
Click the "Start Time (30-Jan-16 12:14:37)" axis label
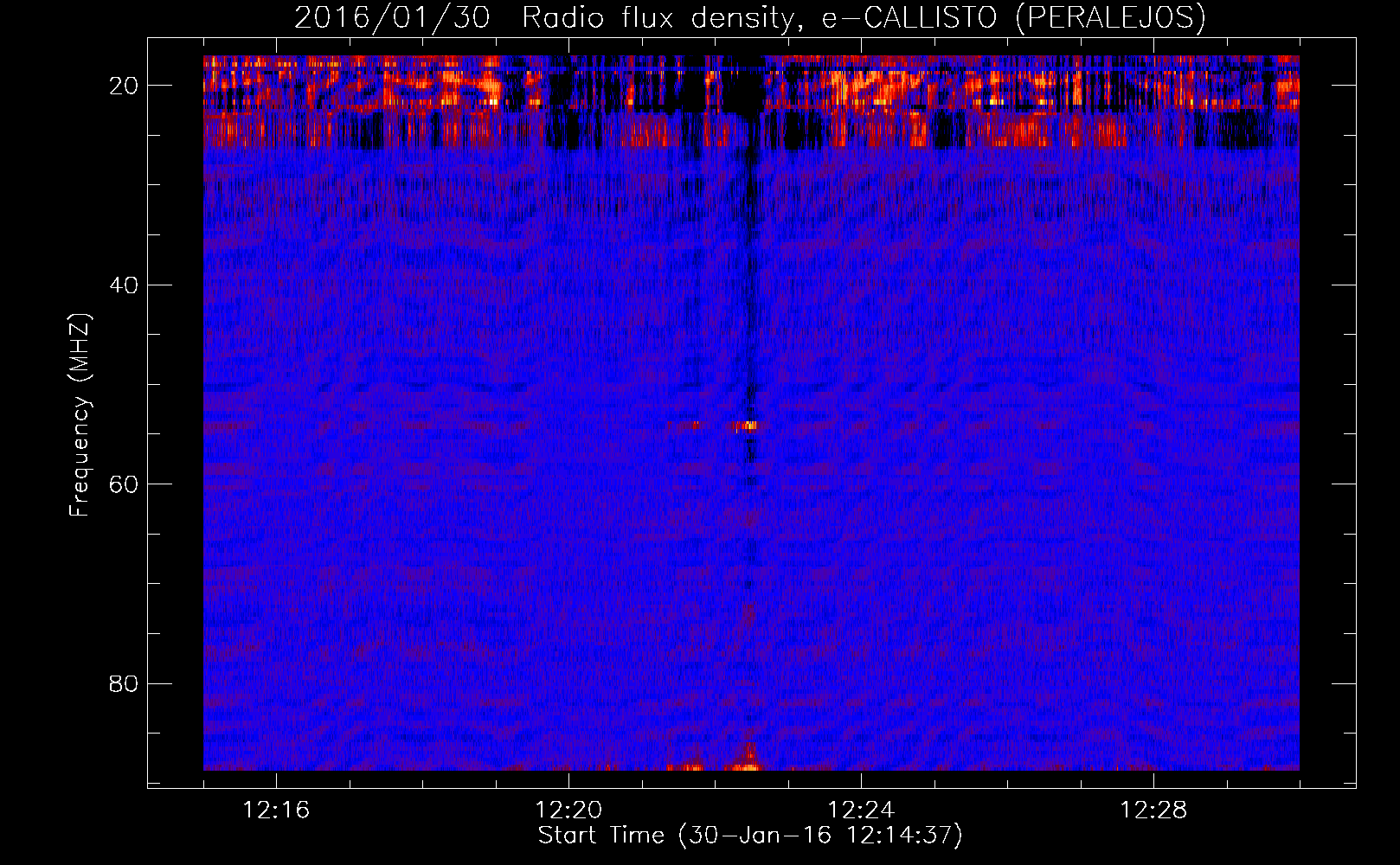click(750, 836)
